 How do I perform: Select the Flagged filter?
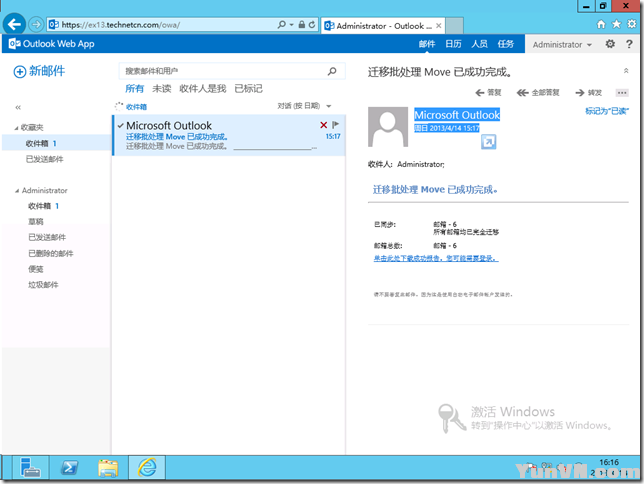pyautogui.click(x=248, y=88)
